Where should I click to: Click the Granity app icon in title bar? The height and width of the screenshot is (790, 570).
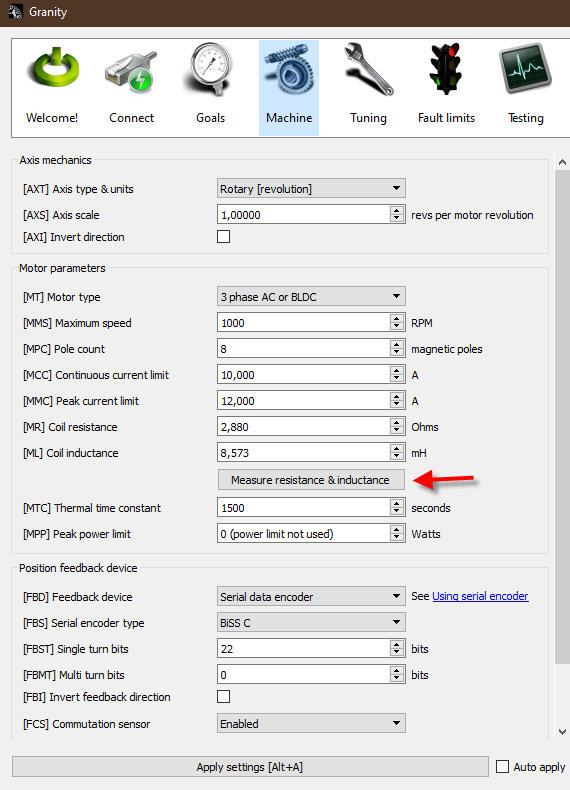15,12
